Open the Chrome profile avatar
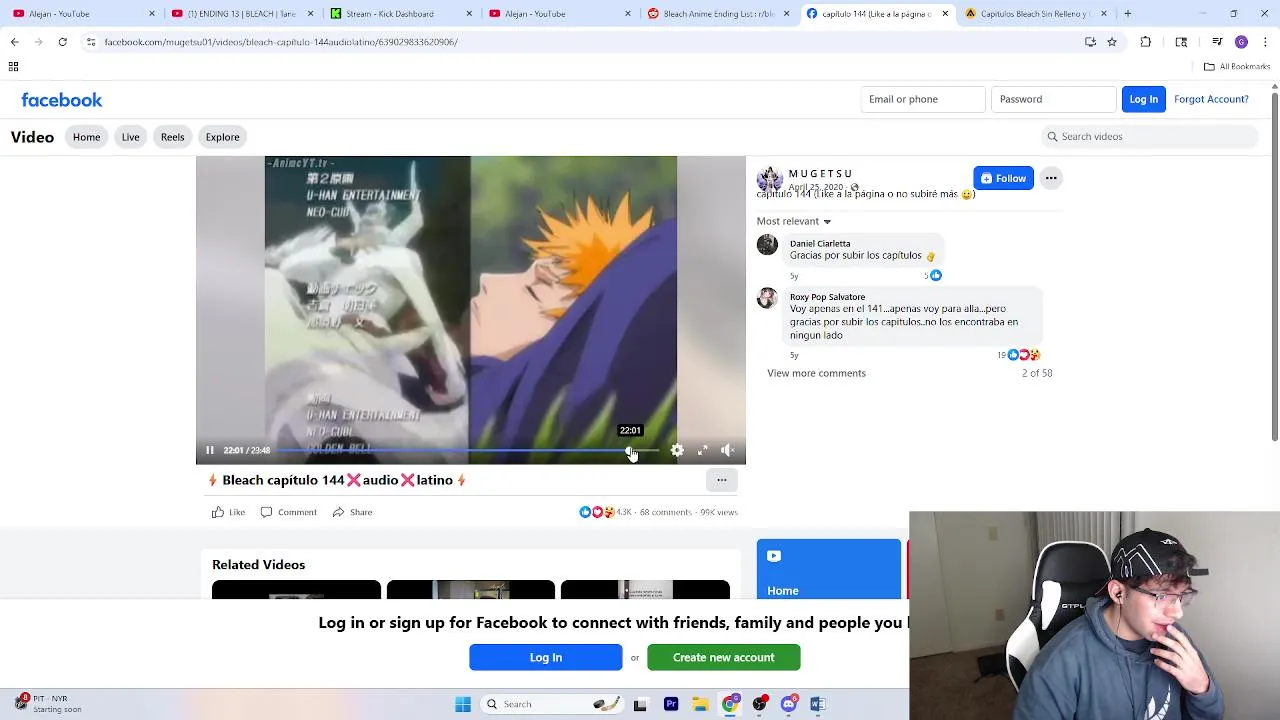Viewport: 1280px width, 720px height. 1241,42
